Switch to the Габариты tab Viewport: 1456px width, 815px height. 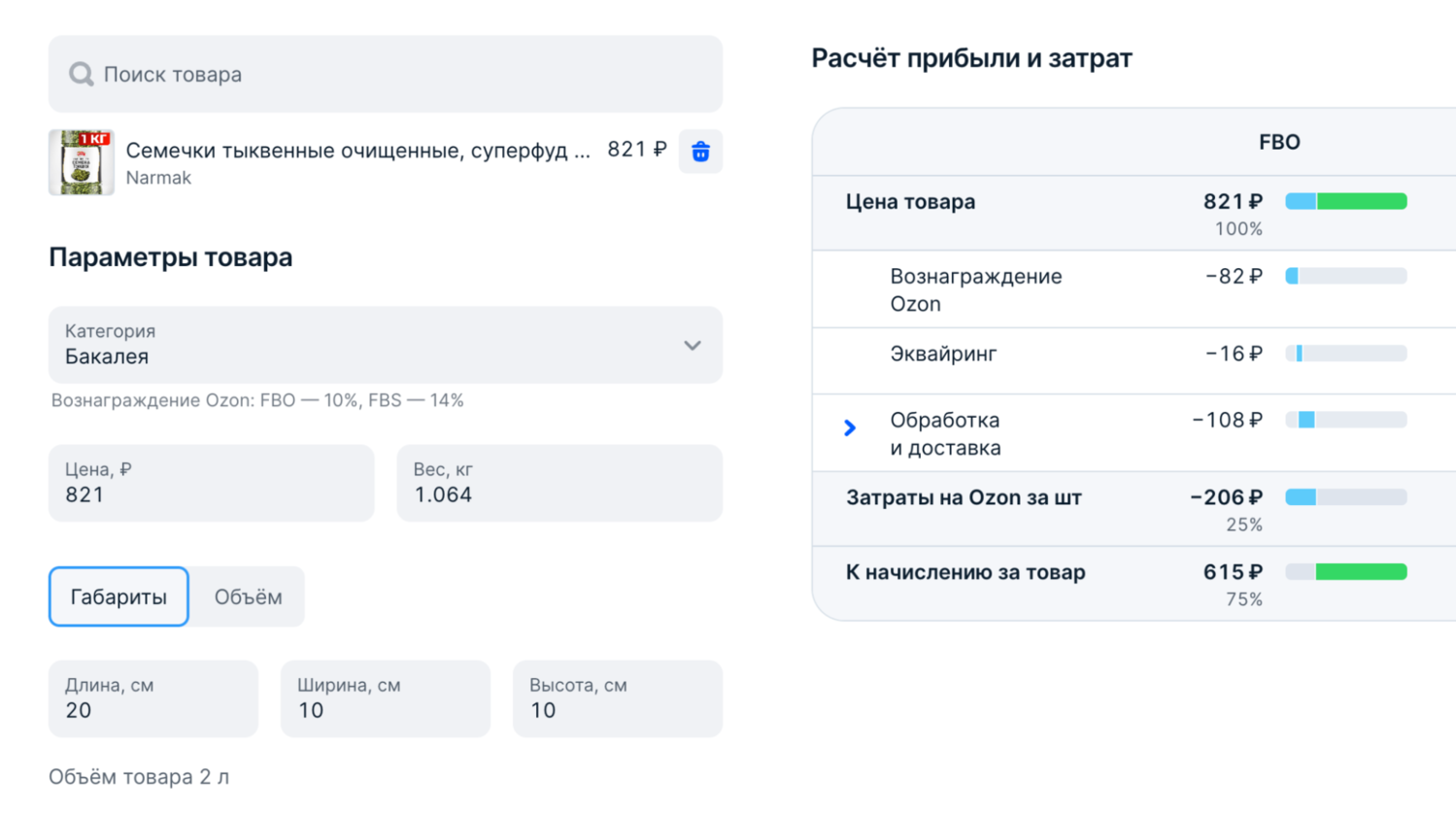pyautogui.click(x=119, y=596)
